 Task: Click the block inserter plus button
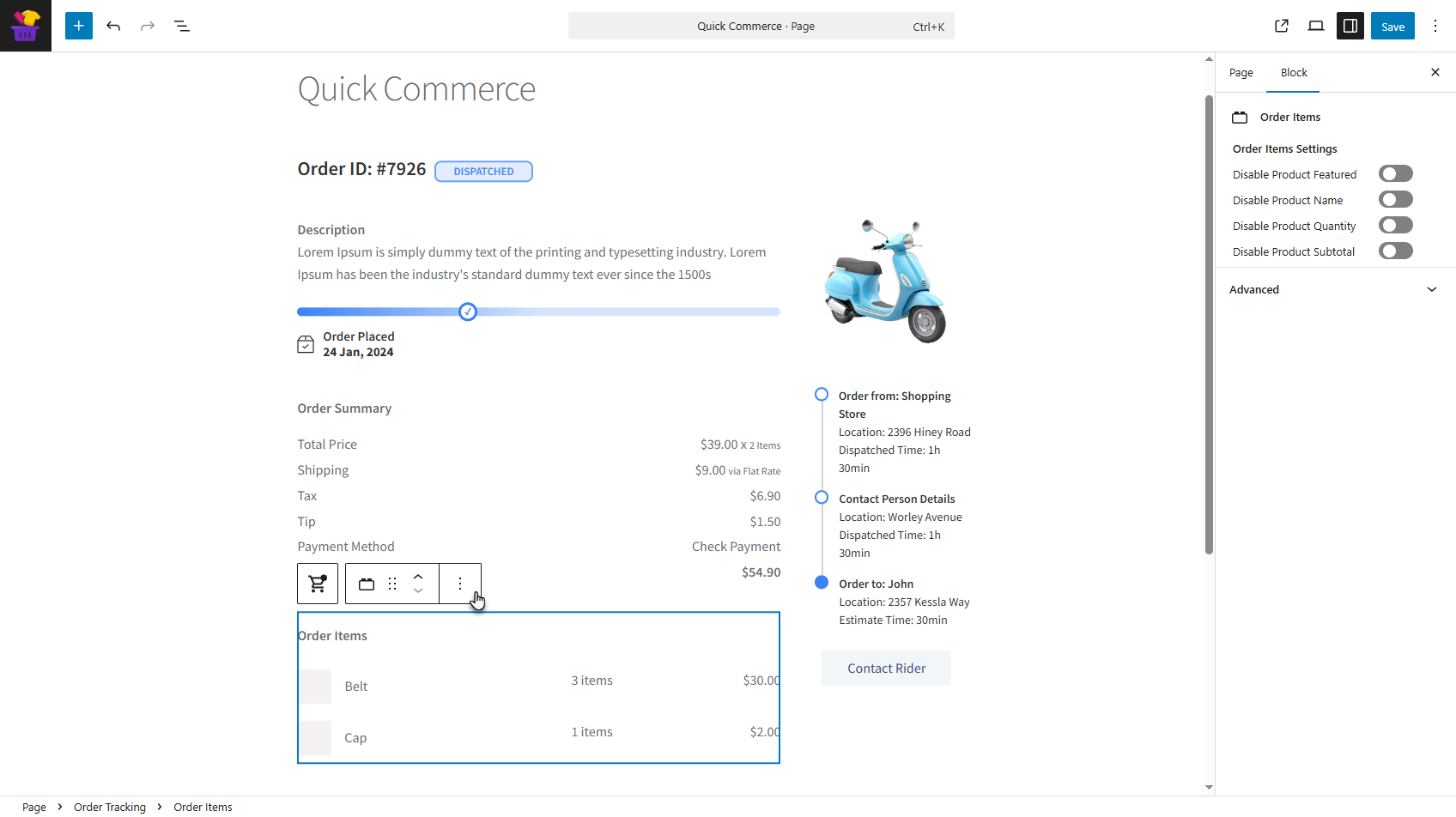(78, 26)
